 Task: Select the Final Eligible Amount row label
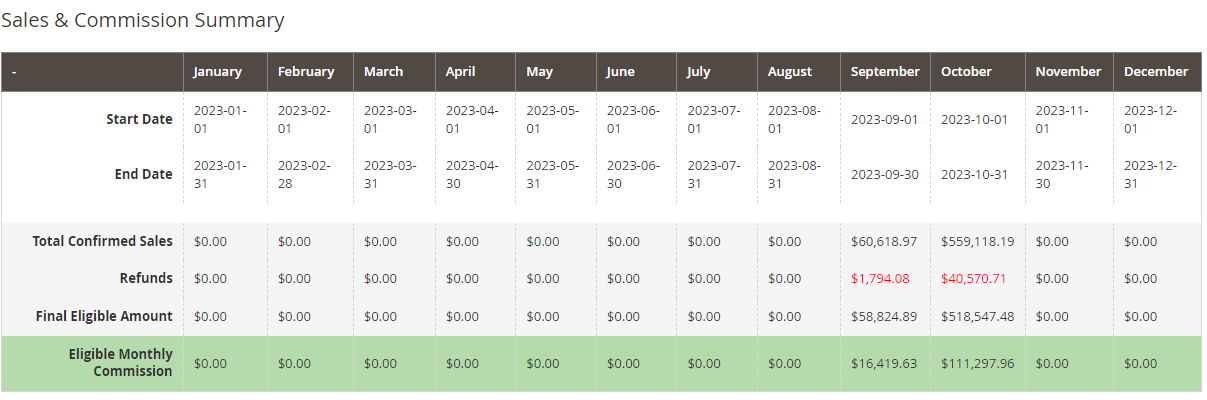(104, 316)
